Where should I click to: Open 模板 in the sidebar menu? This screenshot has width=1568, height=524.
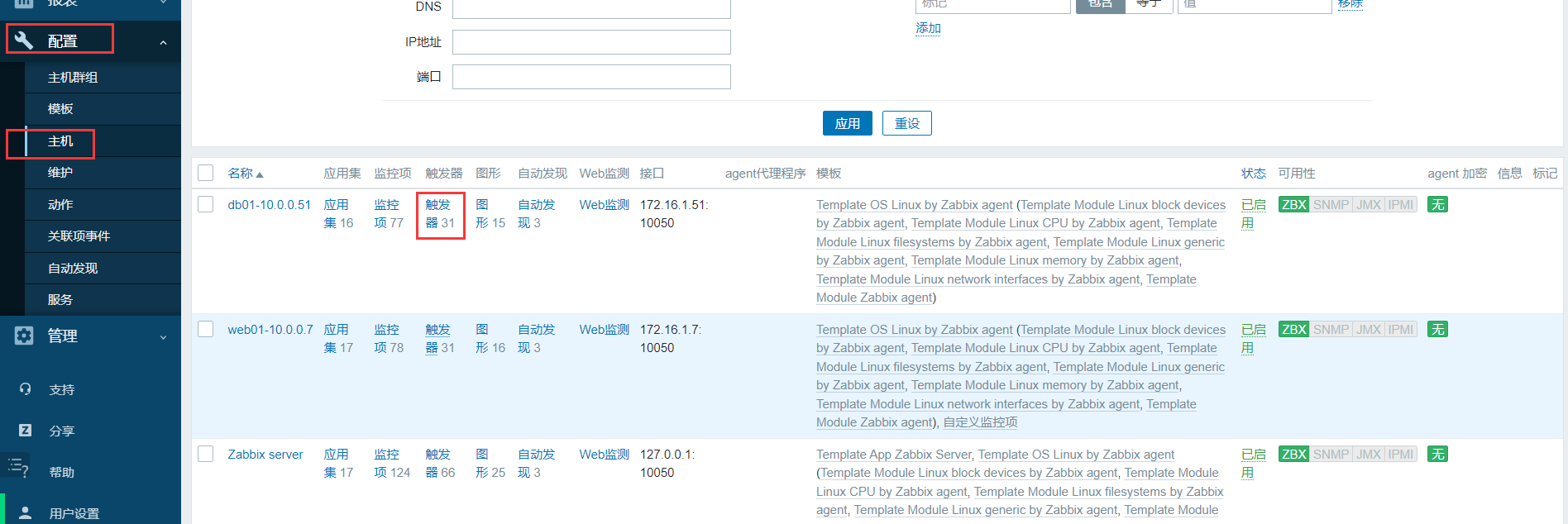(x=60, y=109)
